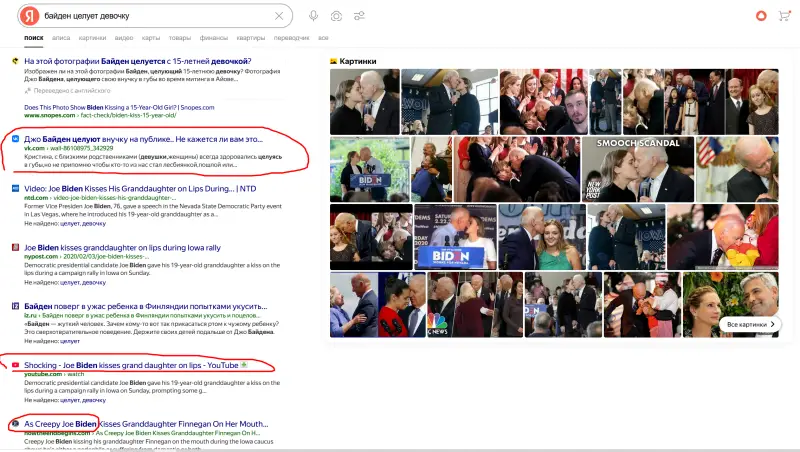Screen dimensions: 800x452
Task: Start voice search with microphone icon
Action: (x=313, y=16)
